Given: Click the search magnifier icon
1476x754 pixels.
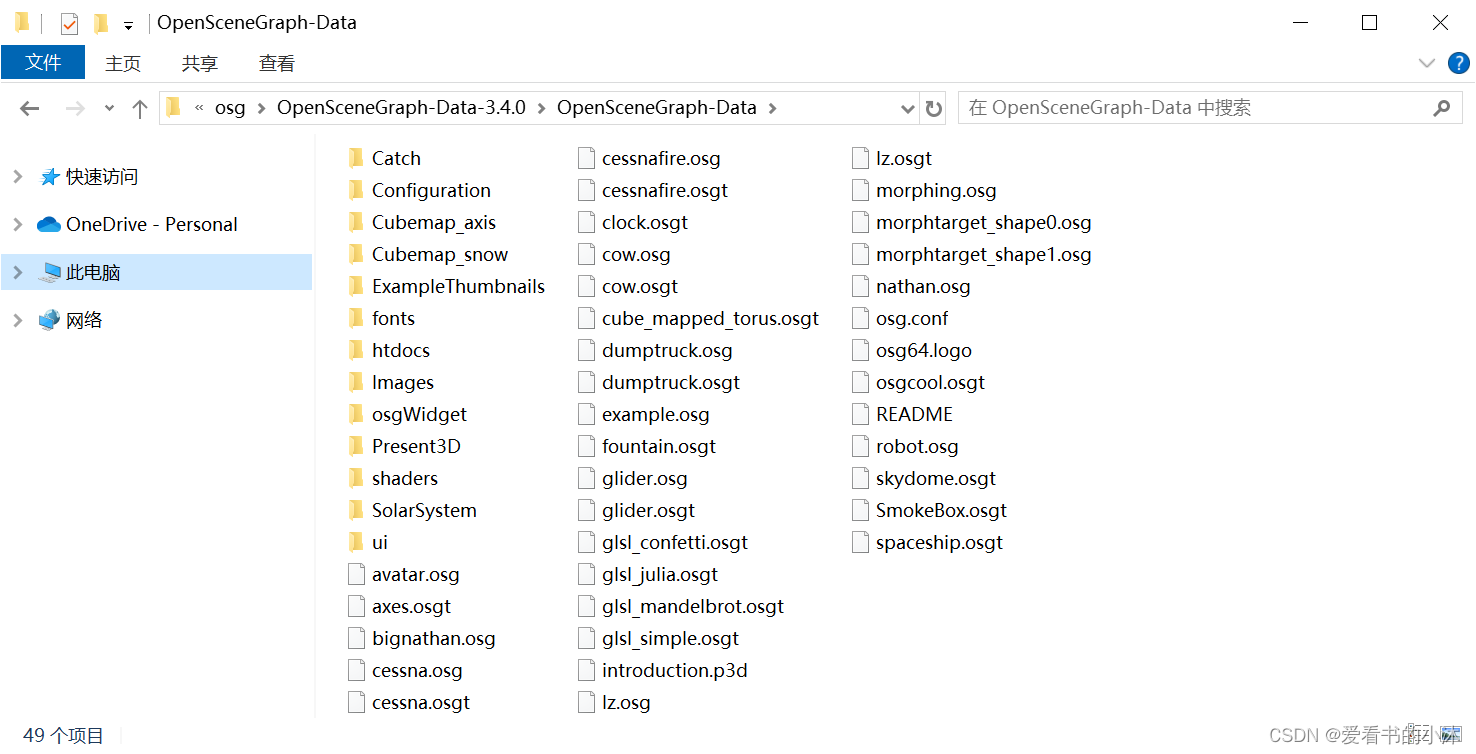Looking at the screenshot, I should coord(1441,108).
